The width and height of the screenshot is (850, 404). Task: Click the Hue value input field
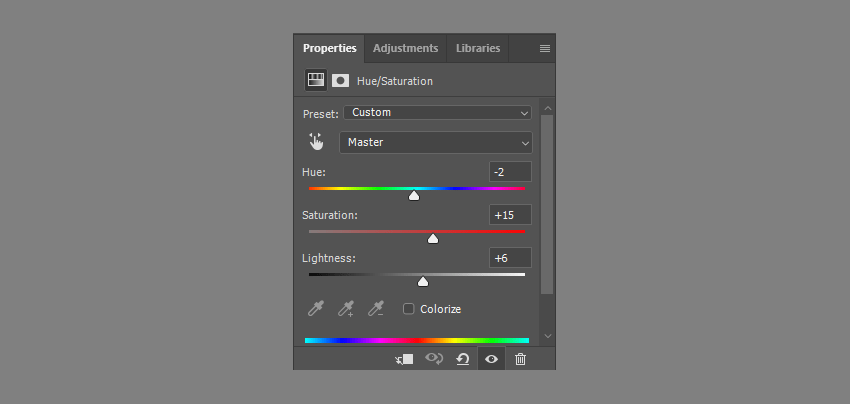pyautogui.click(x=510, y=172)
